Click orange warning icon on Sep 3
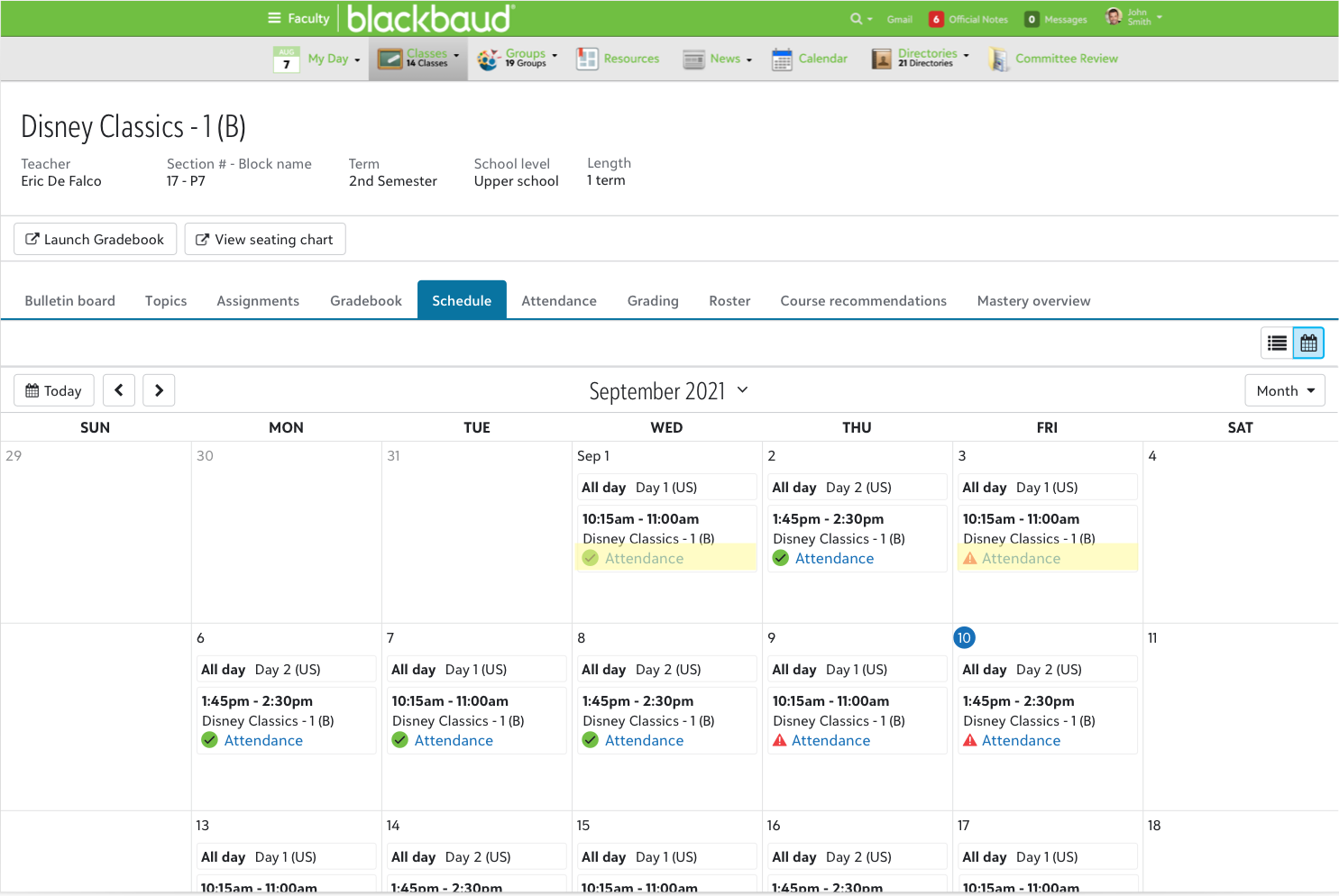The width and height of the screenshot is (1339, 896). (970, 558)
